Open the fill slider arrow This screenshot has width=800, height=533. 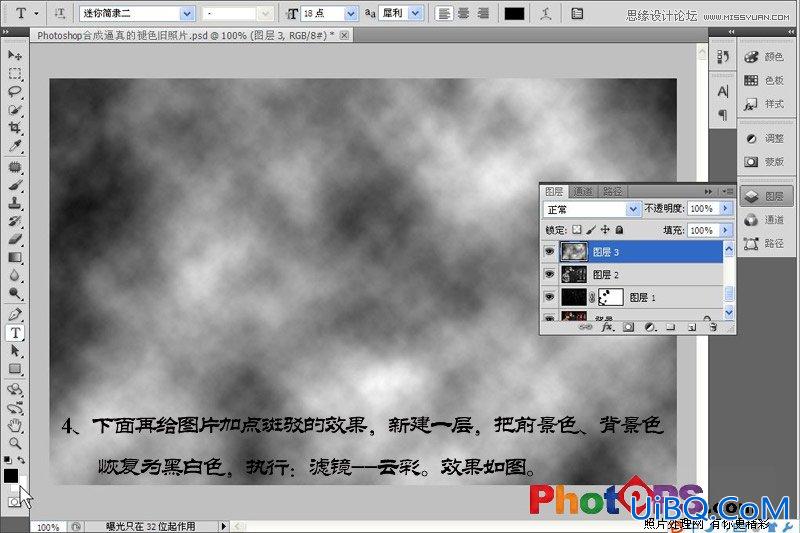coord(726,231)
